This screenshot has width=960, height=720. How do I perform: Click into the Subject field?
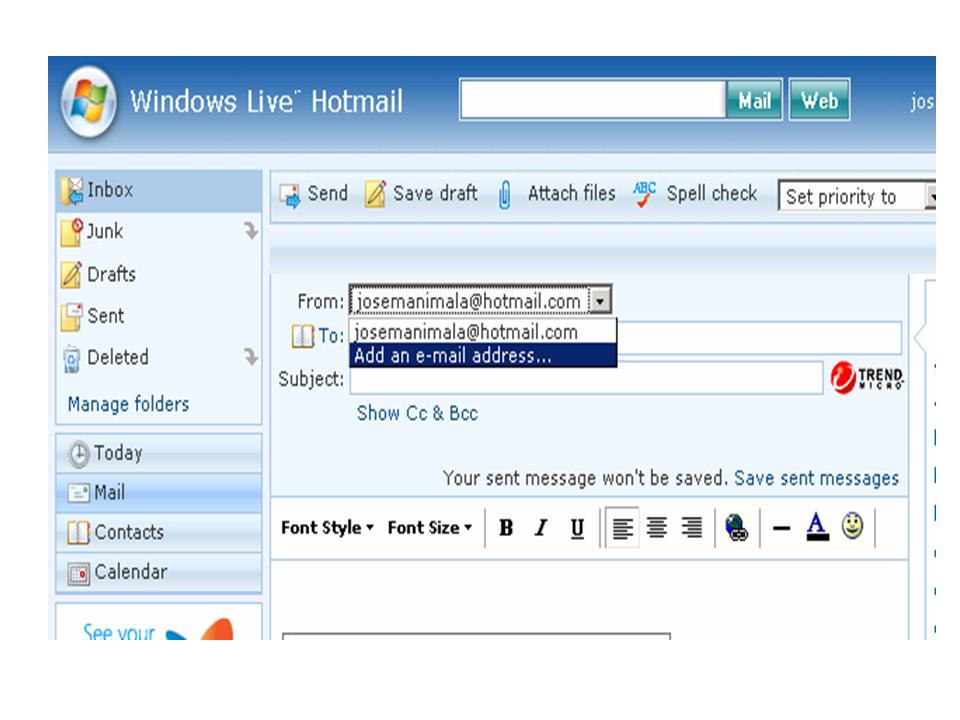click(586, 378)
